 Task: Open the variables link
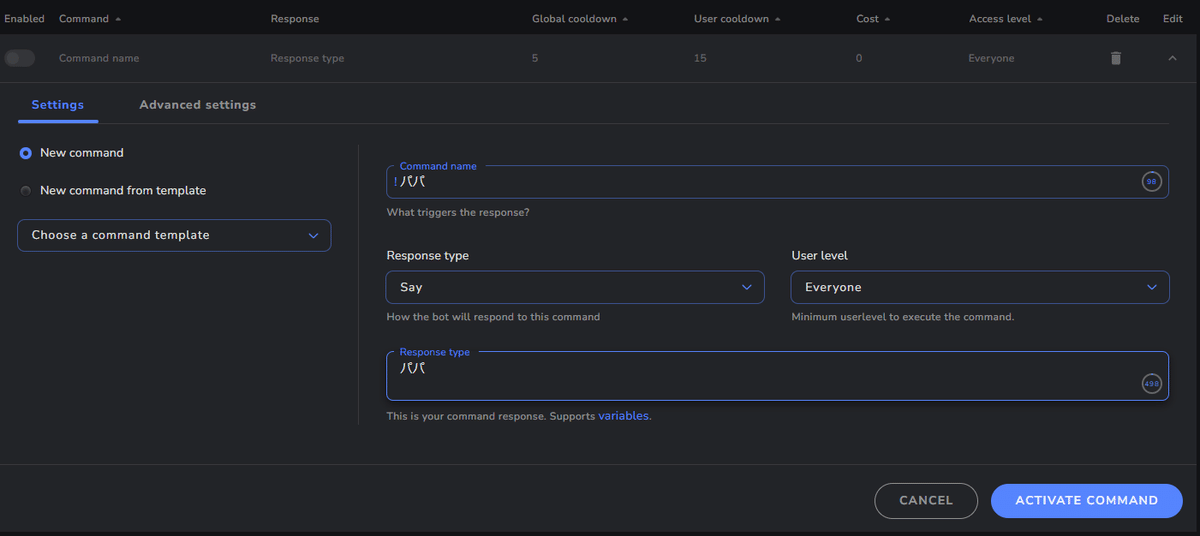623,416
